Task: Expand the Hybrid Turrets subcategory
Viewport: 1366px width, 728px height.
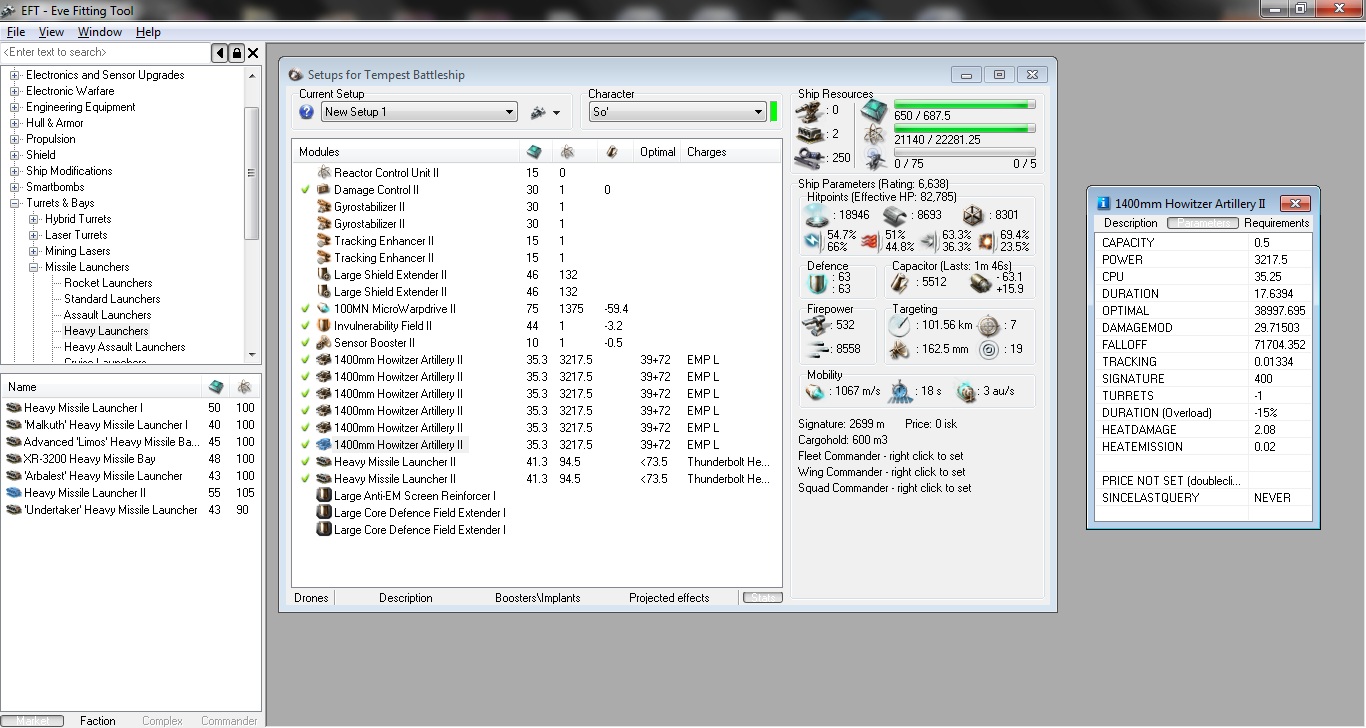Action: point(34,219)
